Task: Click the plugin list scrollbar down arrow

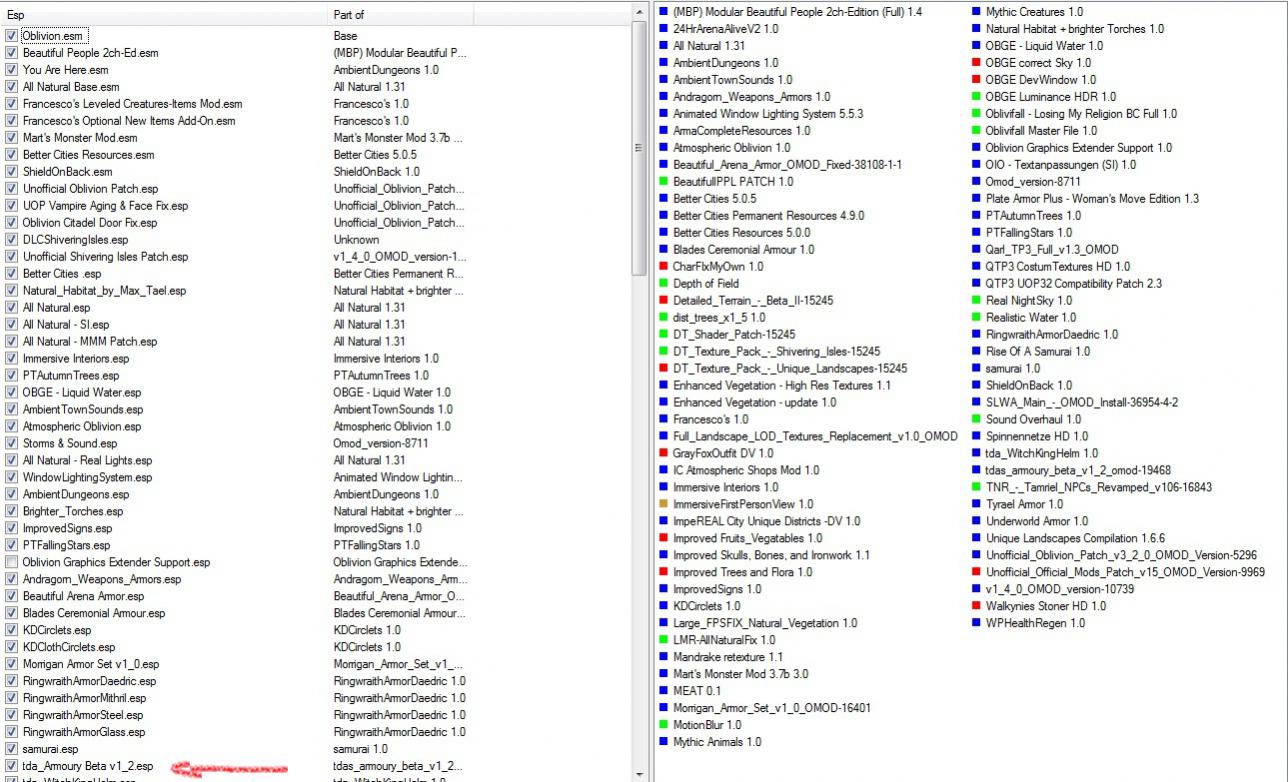Action: 639,774
